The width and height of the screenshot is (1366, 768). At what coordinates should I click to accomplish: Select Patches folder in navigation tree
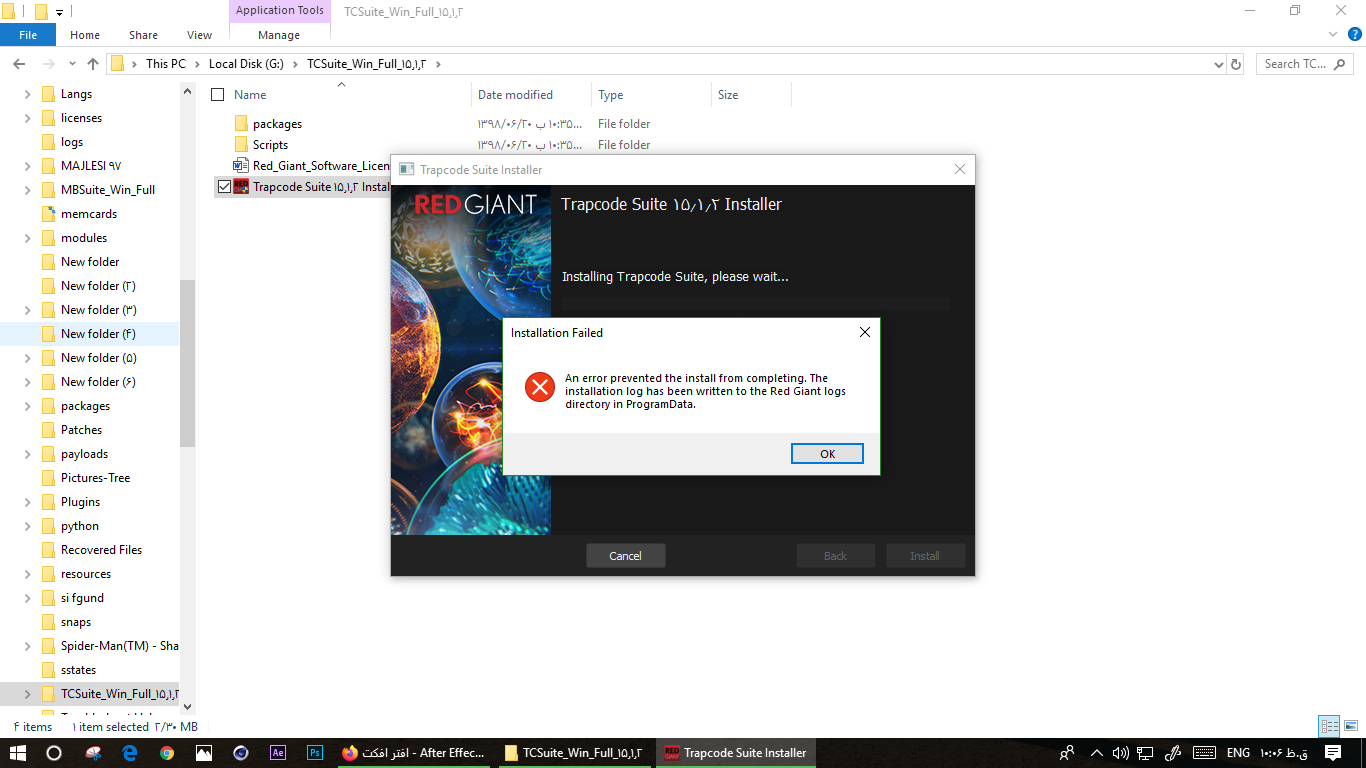[81, 430]
